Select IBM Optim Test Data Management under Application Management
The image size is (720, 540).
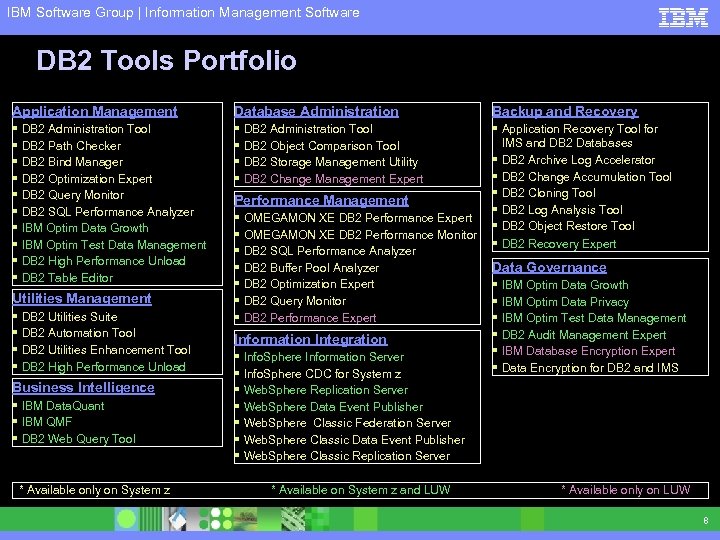tap(114, 245)
